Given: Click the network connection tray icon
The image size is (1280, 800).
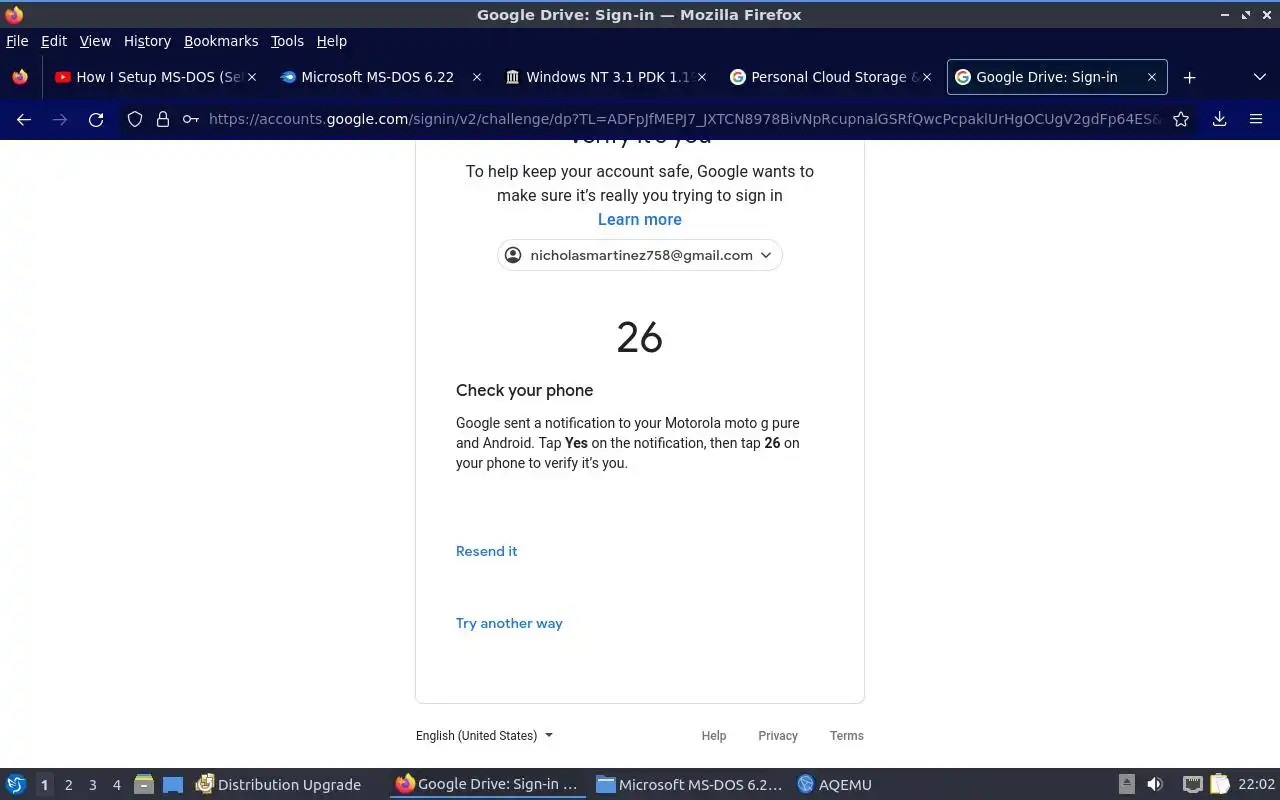Looking at the screenshot, I should click(x=1192, y=784).
